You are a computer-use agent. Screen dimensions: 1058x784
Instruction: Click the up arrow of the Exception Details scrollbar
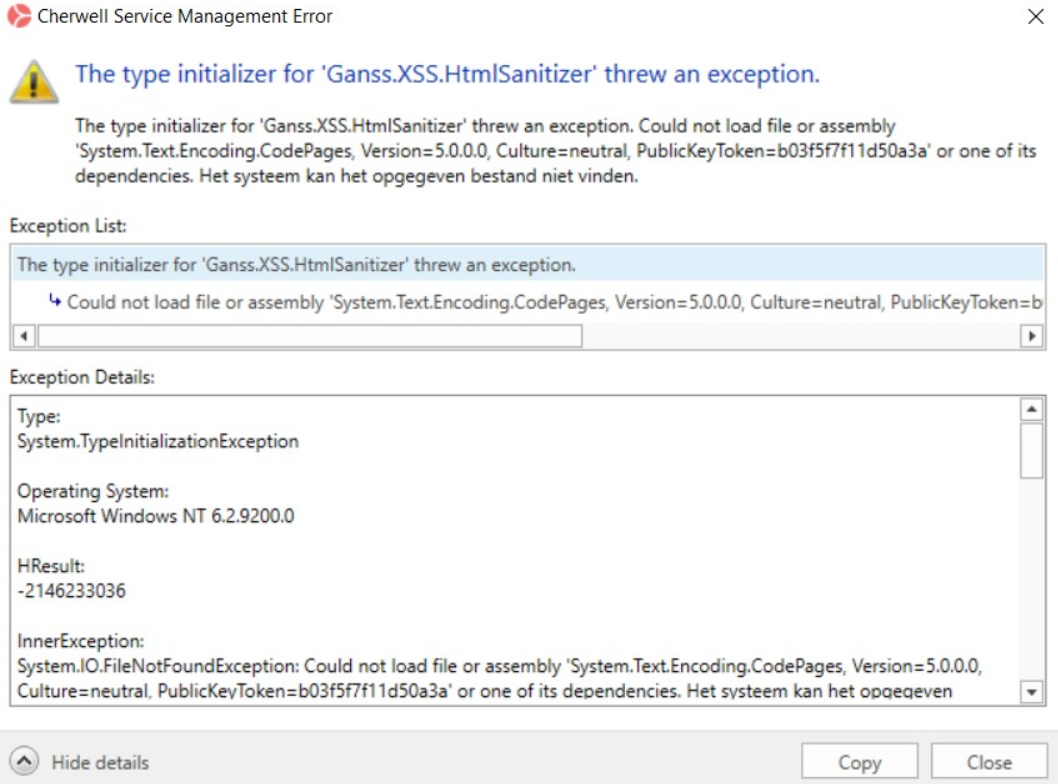[1031, 410]
